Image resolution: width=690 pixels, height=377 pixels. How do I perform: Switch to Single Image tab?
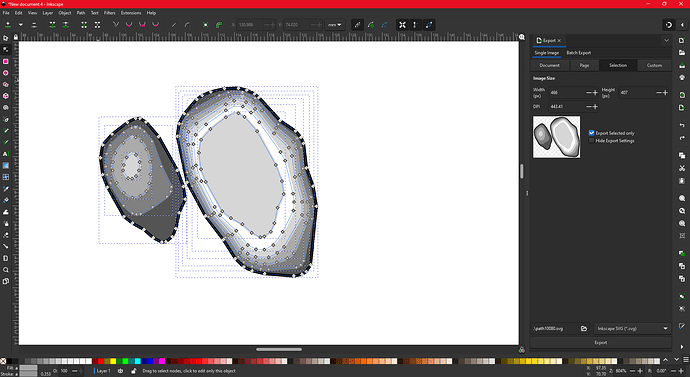[547, 53]
